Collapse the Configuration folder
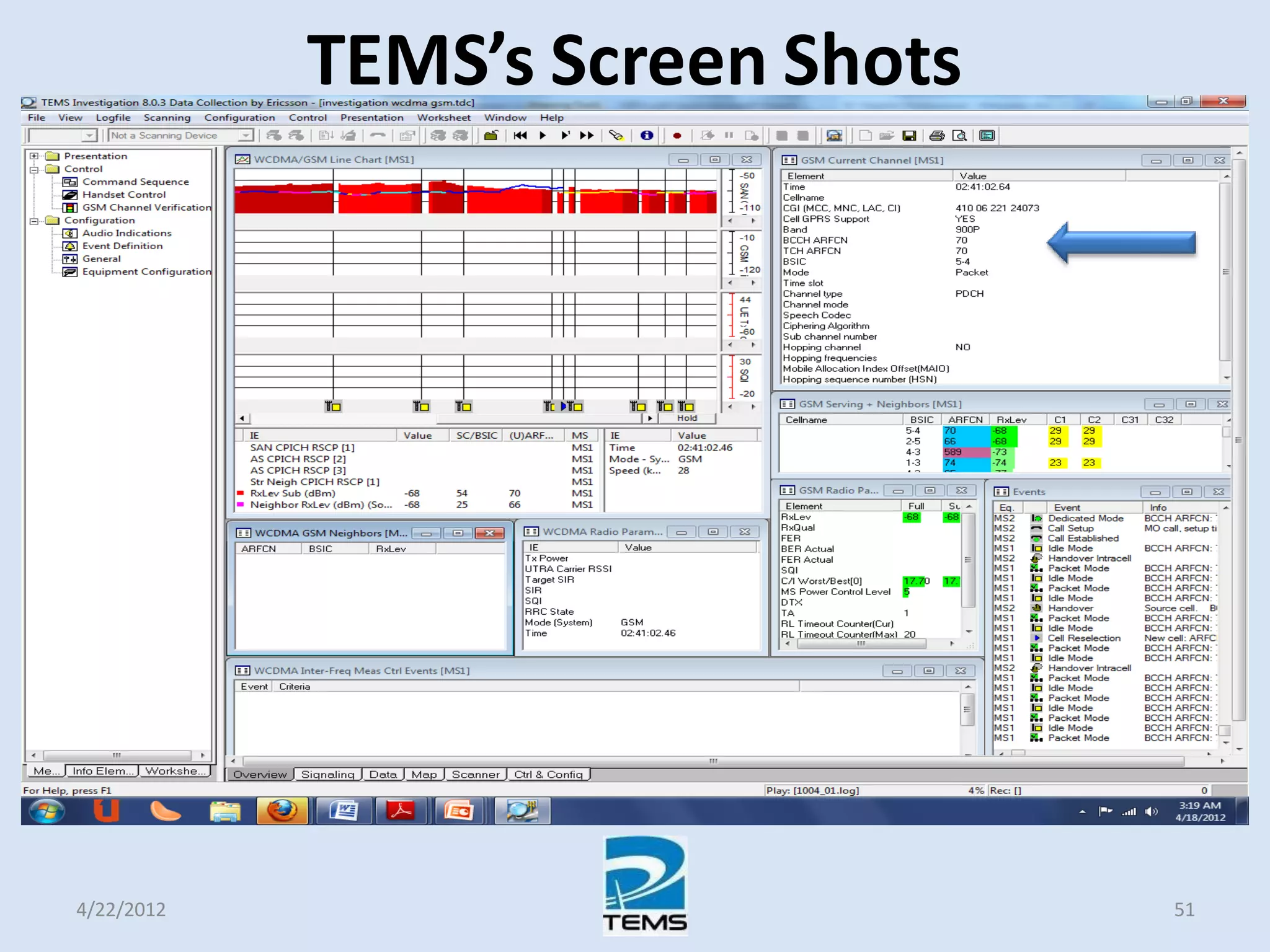The height and width of the screenshot is (952, 1270). (34, 221)
